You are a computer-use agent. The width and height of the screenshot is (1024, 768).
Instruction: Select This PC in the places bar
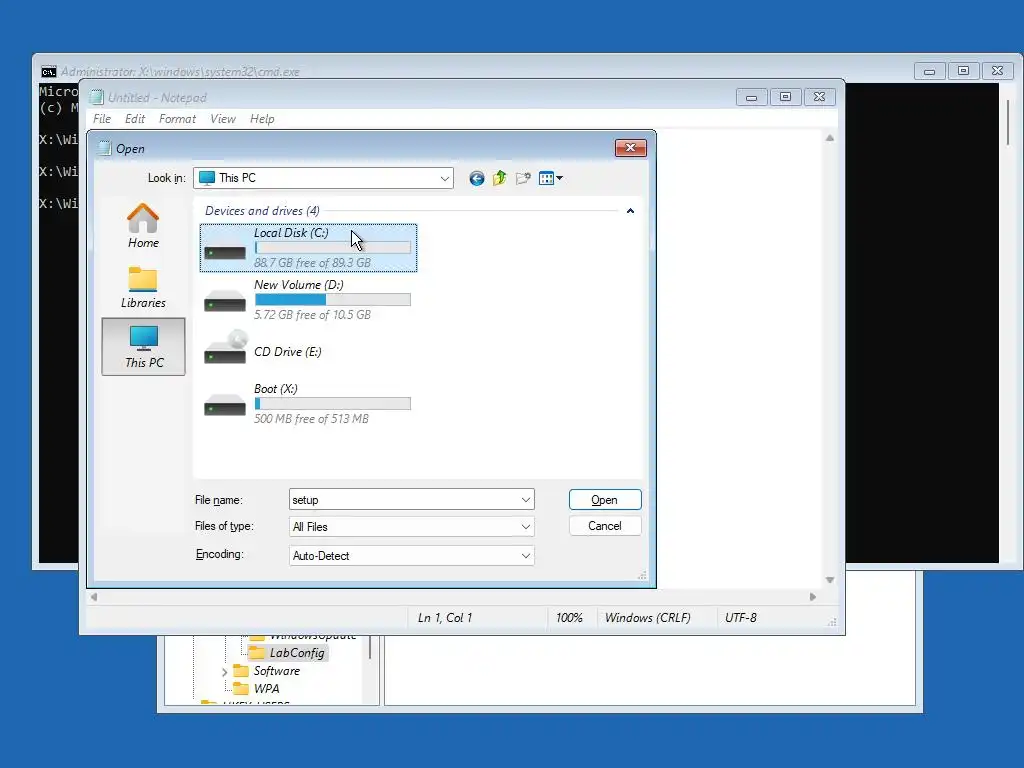(x=144, y=347)
